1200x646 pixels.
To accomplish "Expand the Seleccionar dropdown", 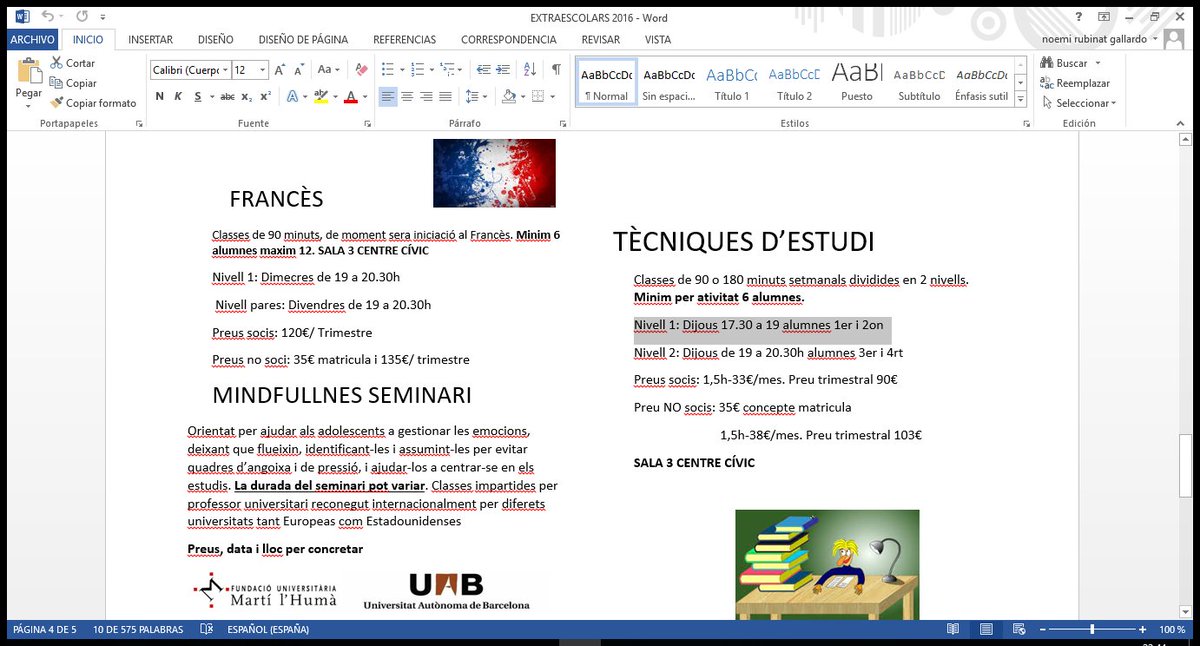I will [1113, 103].
